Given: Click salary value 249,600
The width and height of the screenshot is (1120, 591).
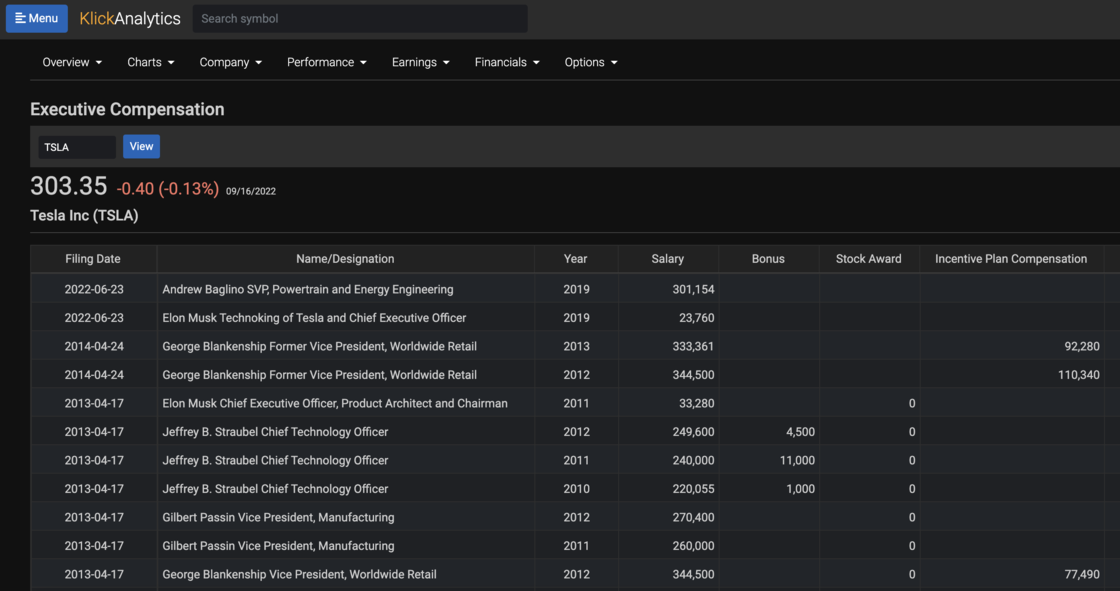Looking at the screenshot, I should click(693, 432).
